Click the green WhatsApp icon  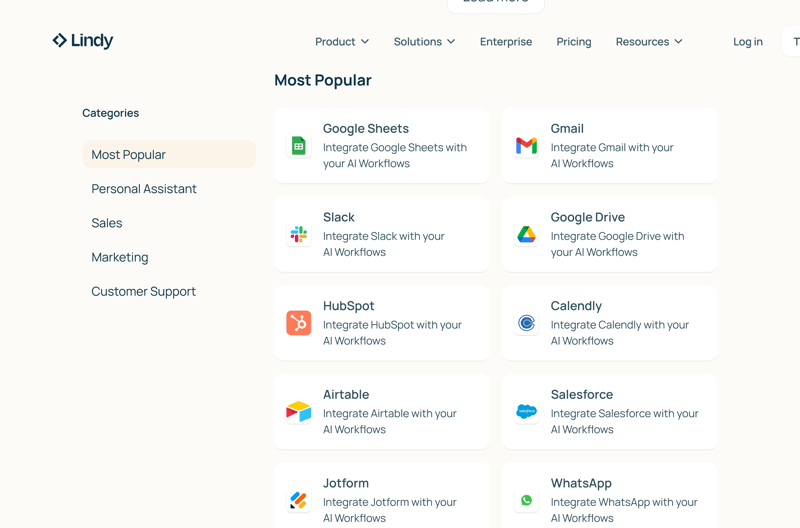(526, 500)
